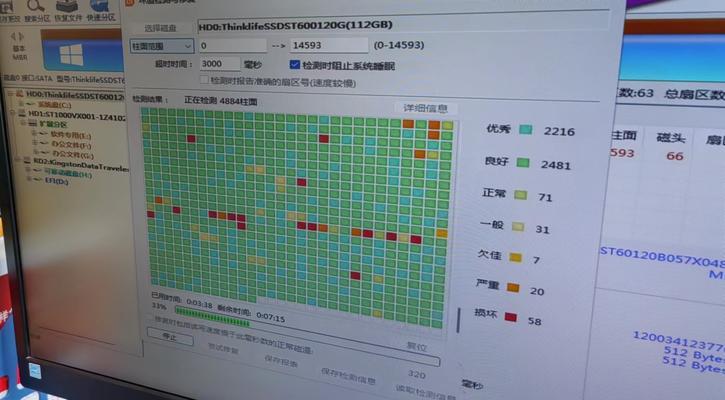Click the 停止 button
Screen dimensions: 725x400
tap(170, 337)
